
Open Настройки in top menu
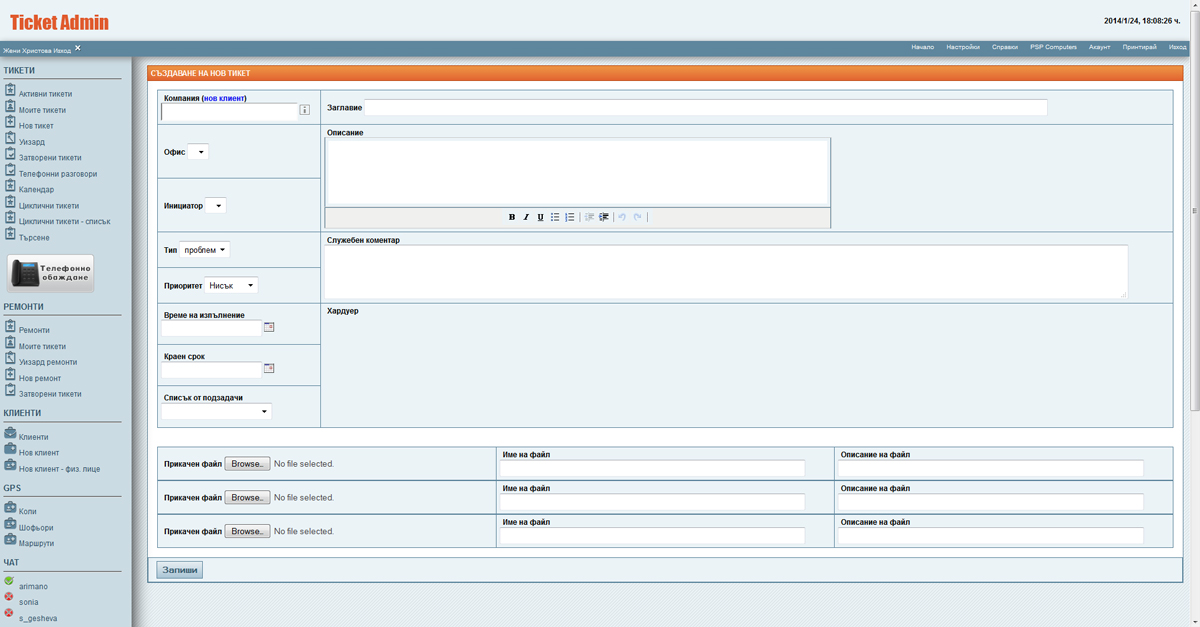pyautogui.click(x=963, y=47)
